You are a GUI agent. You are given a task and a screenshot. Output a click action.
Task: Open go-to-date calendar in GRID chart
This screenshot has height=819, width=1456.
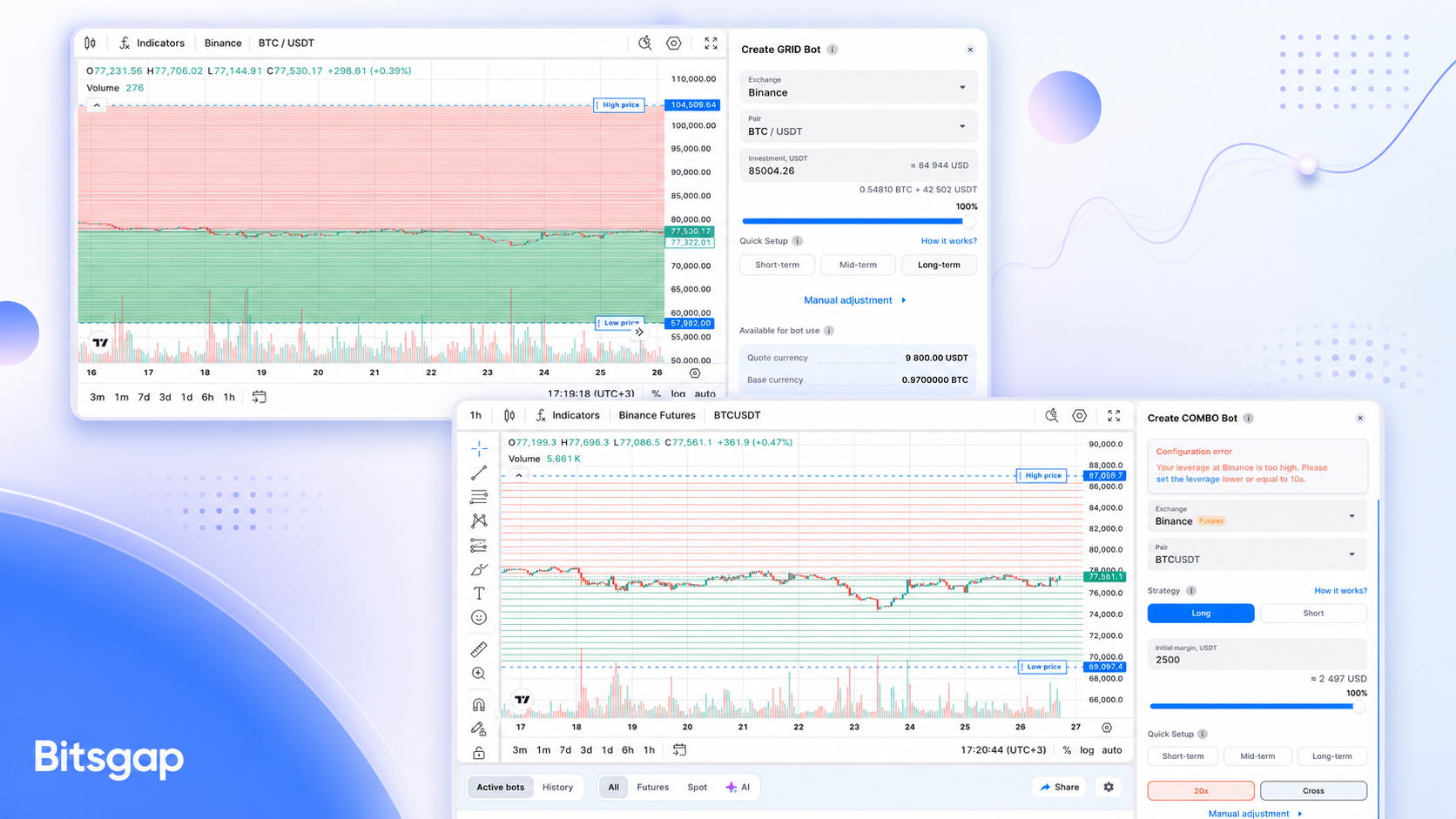pyautogui.click(x=260, y=397)
